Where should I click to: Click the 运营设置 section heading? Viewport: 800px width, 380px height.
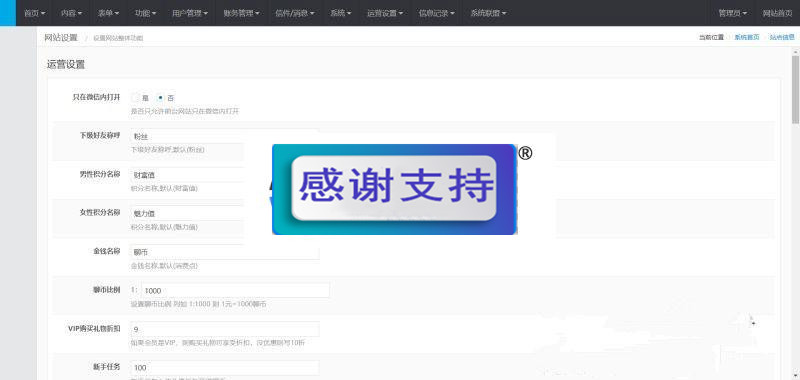point(66,65)
